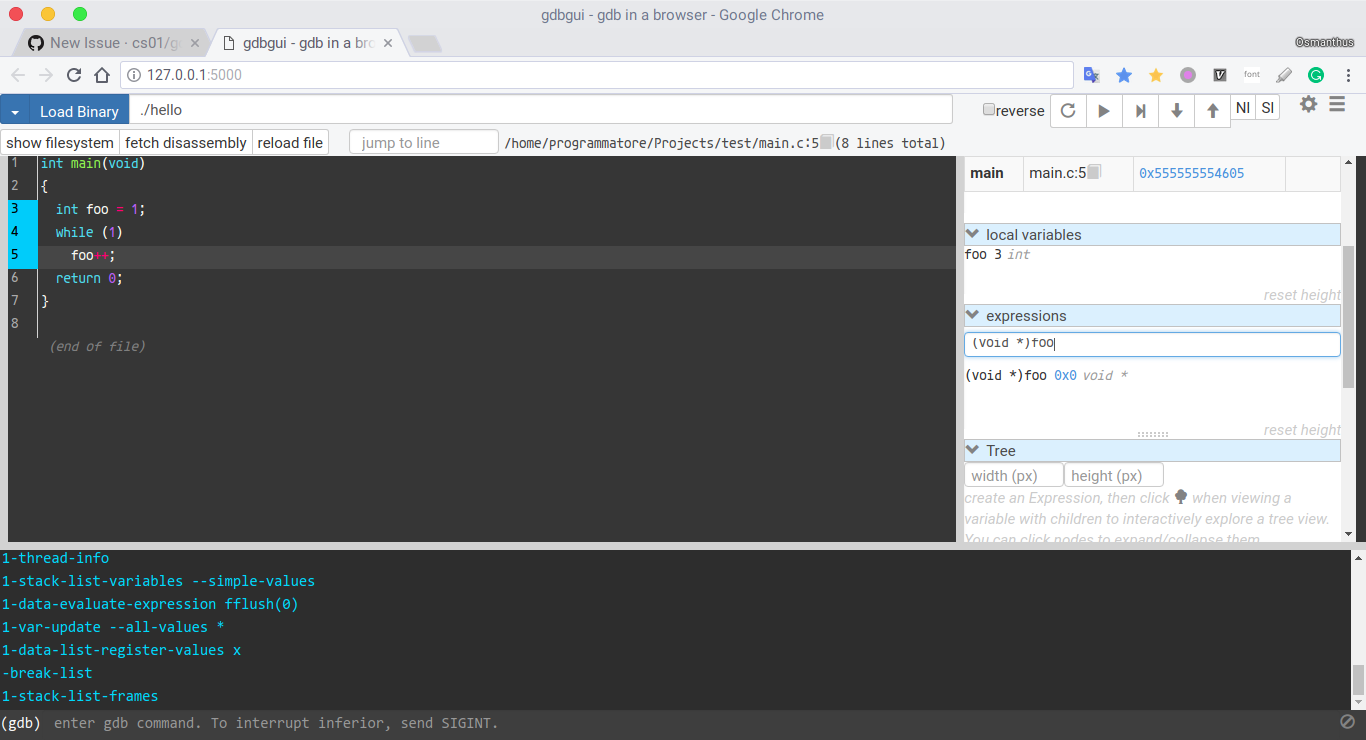1366x740 pixels.
Task: Select the SI step-instruction icon
Action: (x=1266, y=110)
